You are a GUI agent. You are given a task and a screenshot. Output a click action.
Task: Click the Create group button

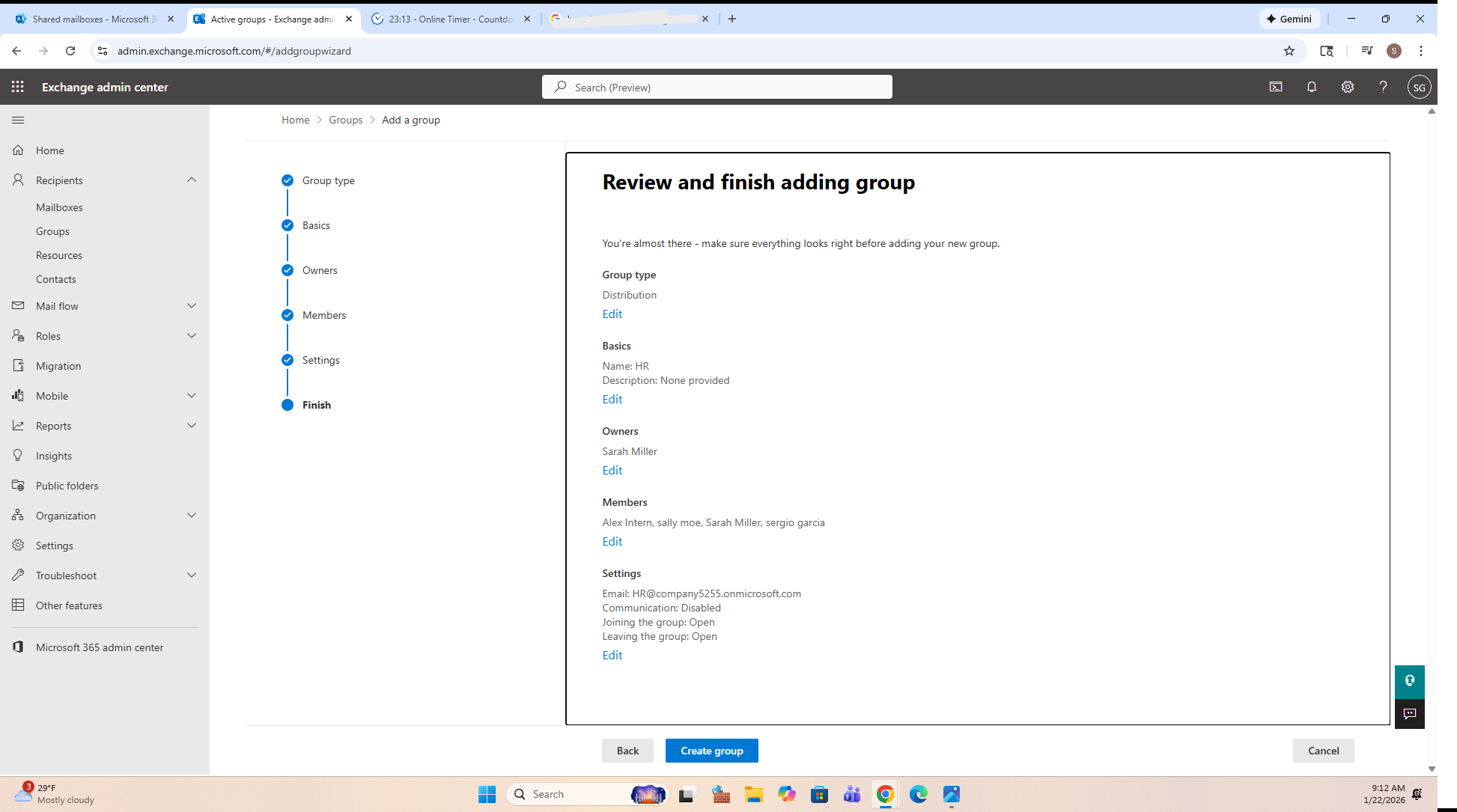pos(711,751)
